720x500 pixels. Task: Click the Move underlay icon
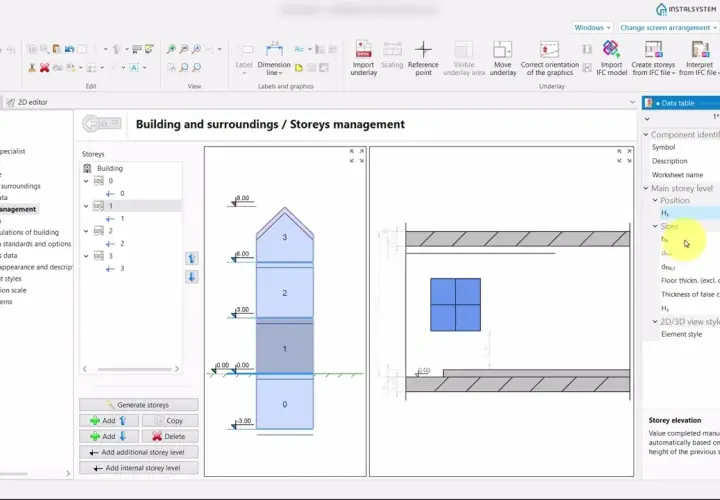502,50
